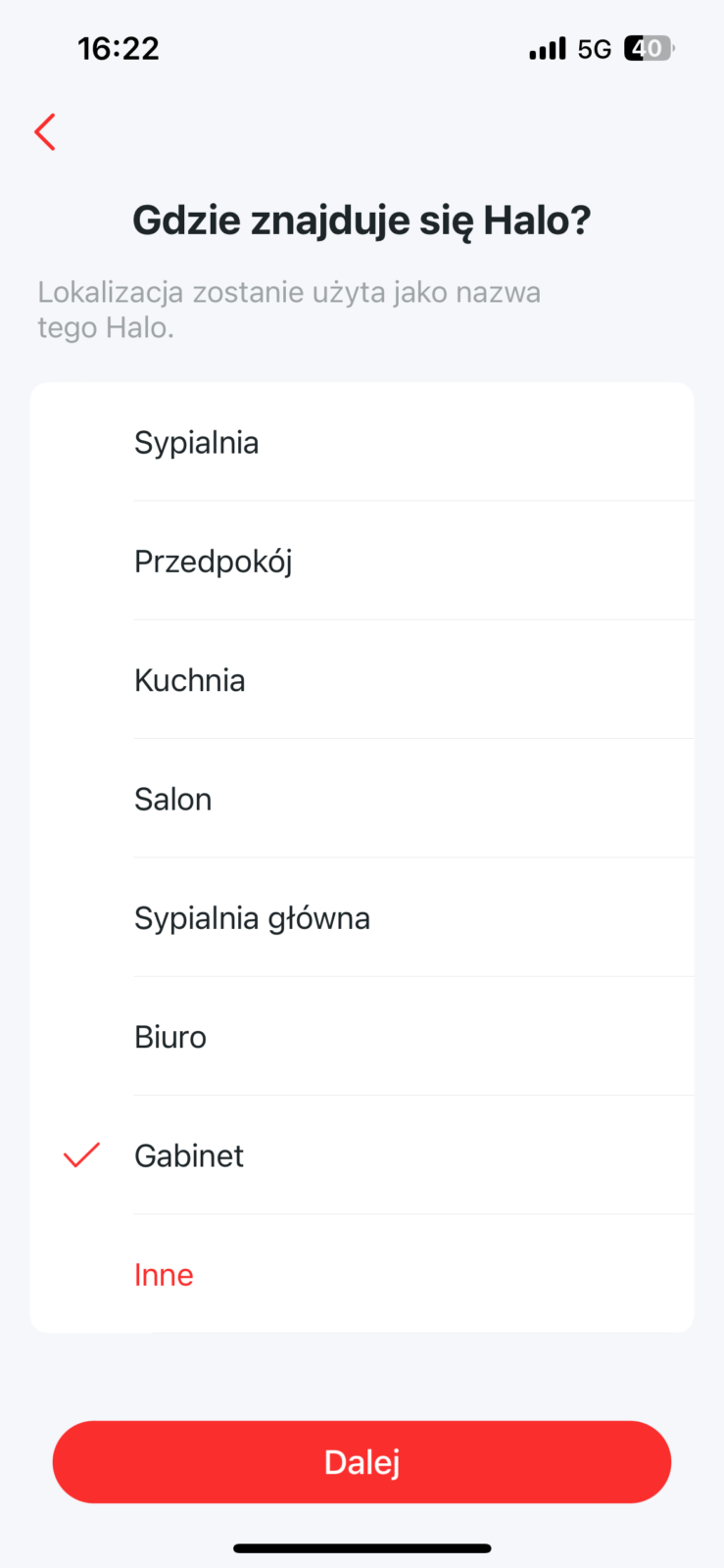Tap the empty checkmark slot beside Biuro
724x1568 pixels.
tap(81, 1037)
